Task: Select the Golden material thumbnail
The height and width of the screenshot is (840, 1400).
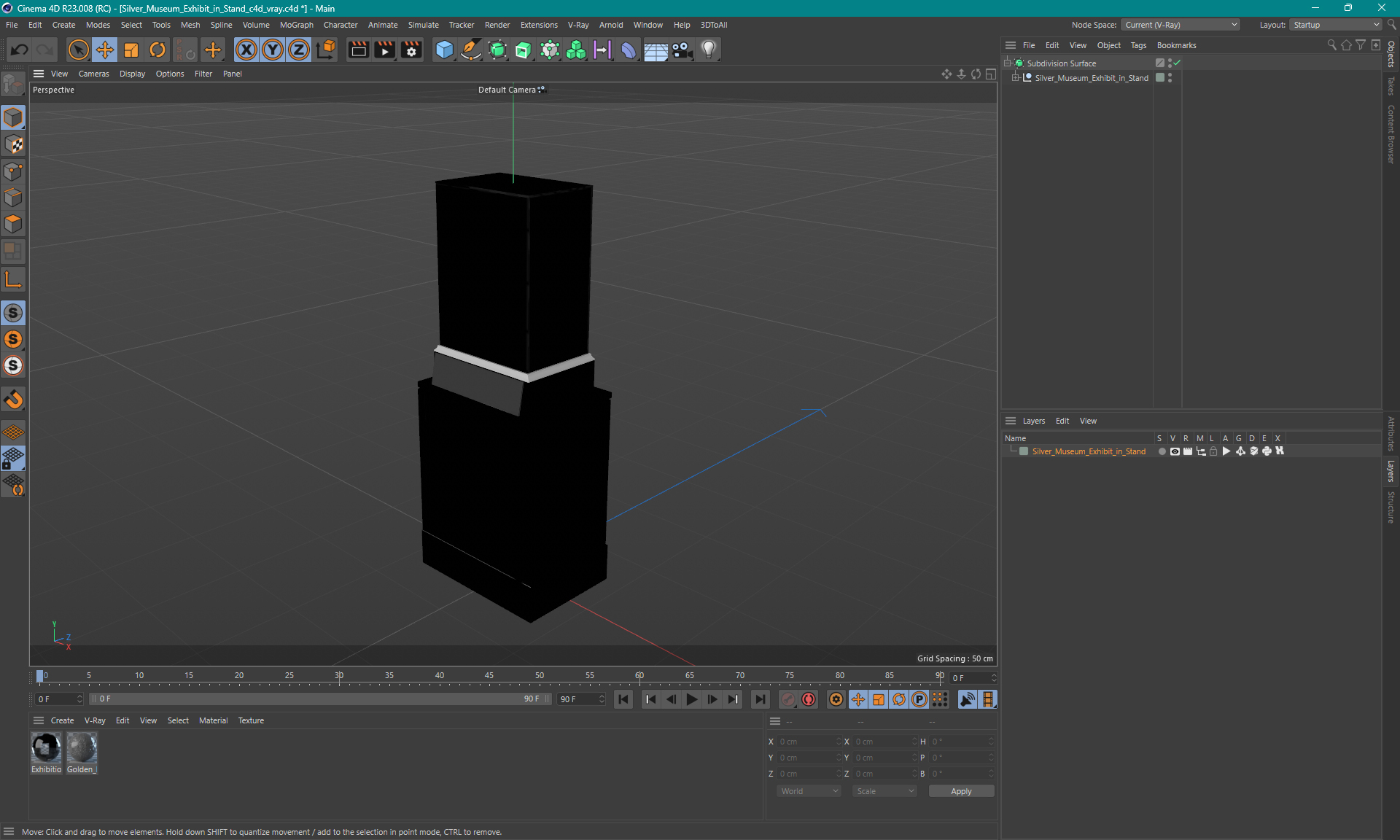Action: [x=82, y=747]
